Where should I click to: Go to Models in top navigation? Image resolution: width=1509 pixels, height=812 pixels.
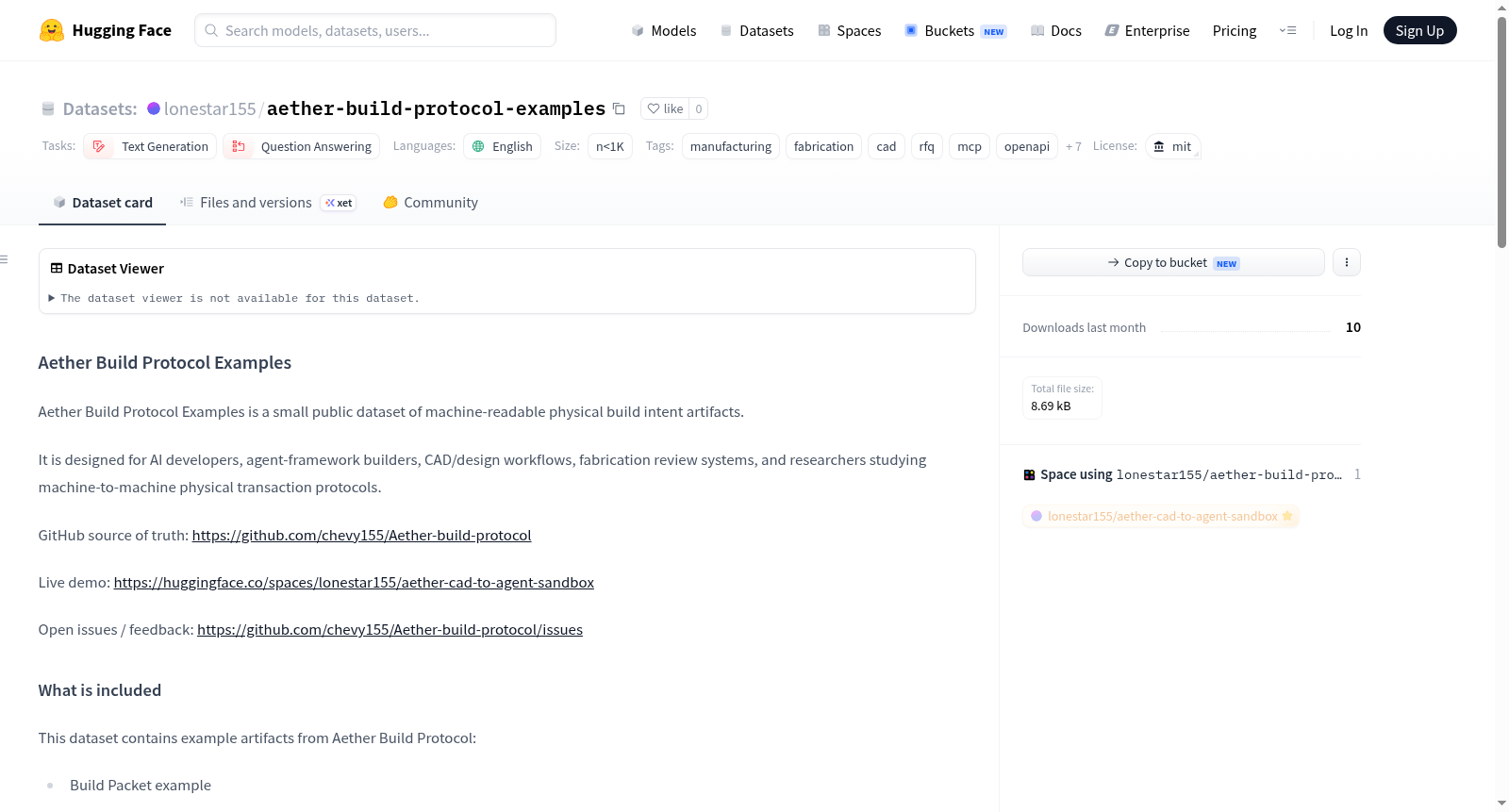tap(664, 30)
